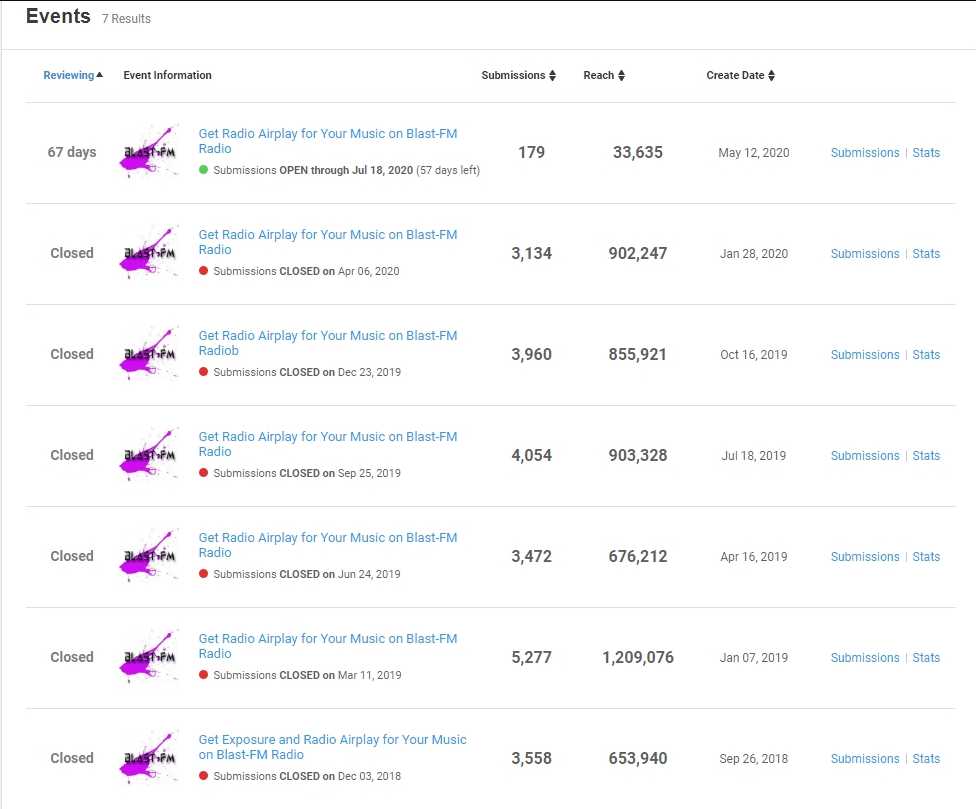The image size is (976, 809).
Task: Click submissions count 4,054
Action: [x=531, y=455]
